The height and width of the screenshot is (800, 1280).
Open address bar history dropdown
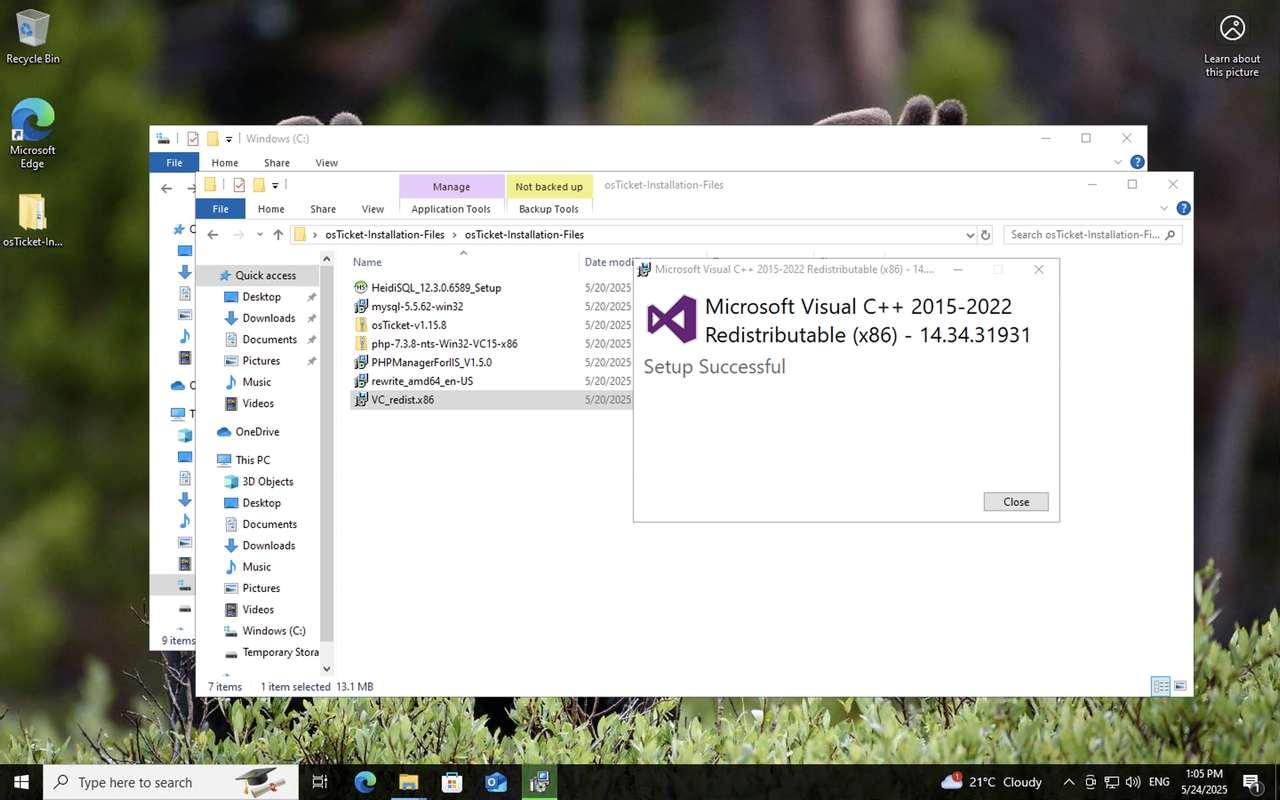coord(969,235)
